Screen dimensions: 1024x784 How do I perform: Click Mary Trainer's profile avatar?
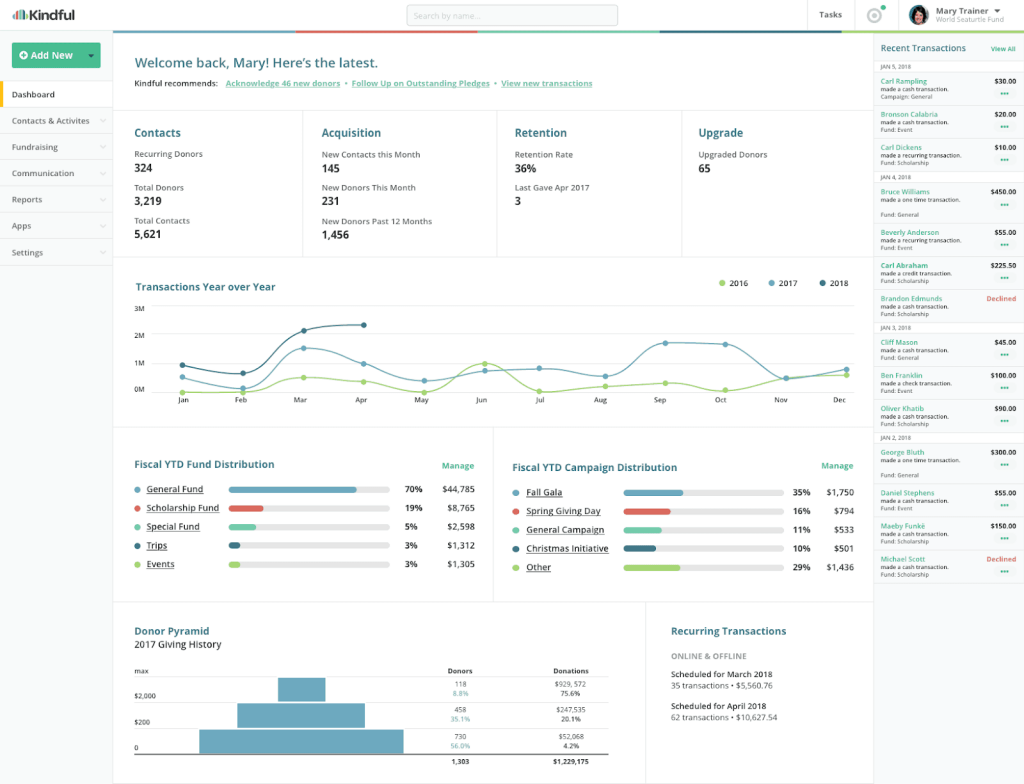pos(919,15)
